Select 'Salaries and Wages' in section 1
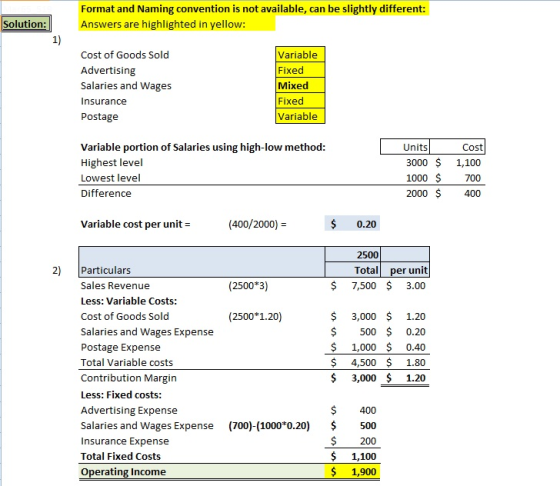This screenshot has width=560, height=486. click(x=126, y=86)
